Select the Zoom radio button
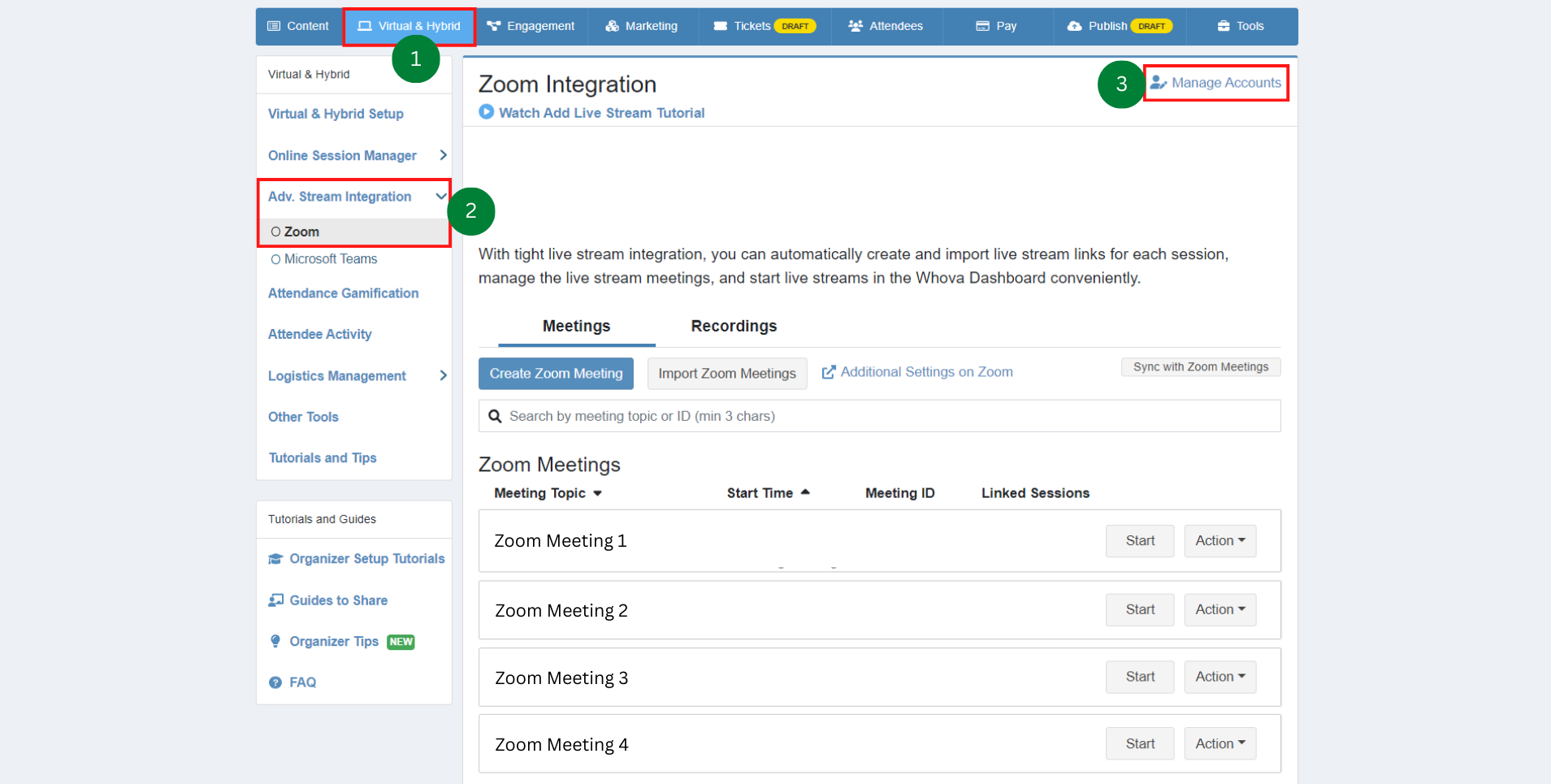1551x784 pixels. 275,231
